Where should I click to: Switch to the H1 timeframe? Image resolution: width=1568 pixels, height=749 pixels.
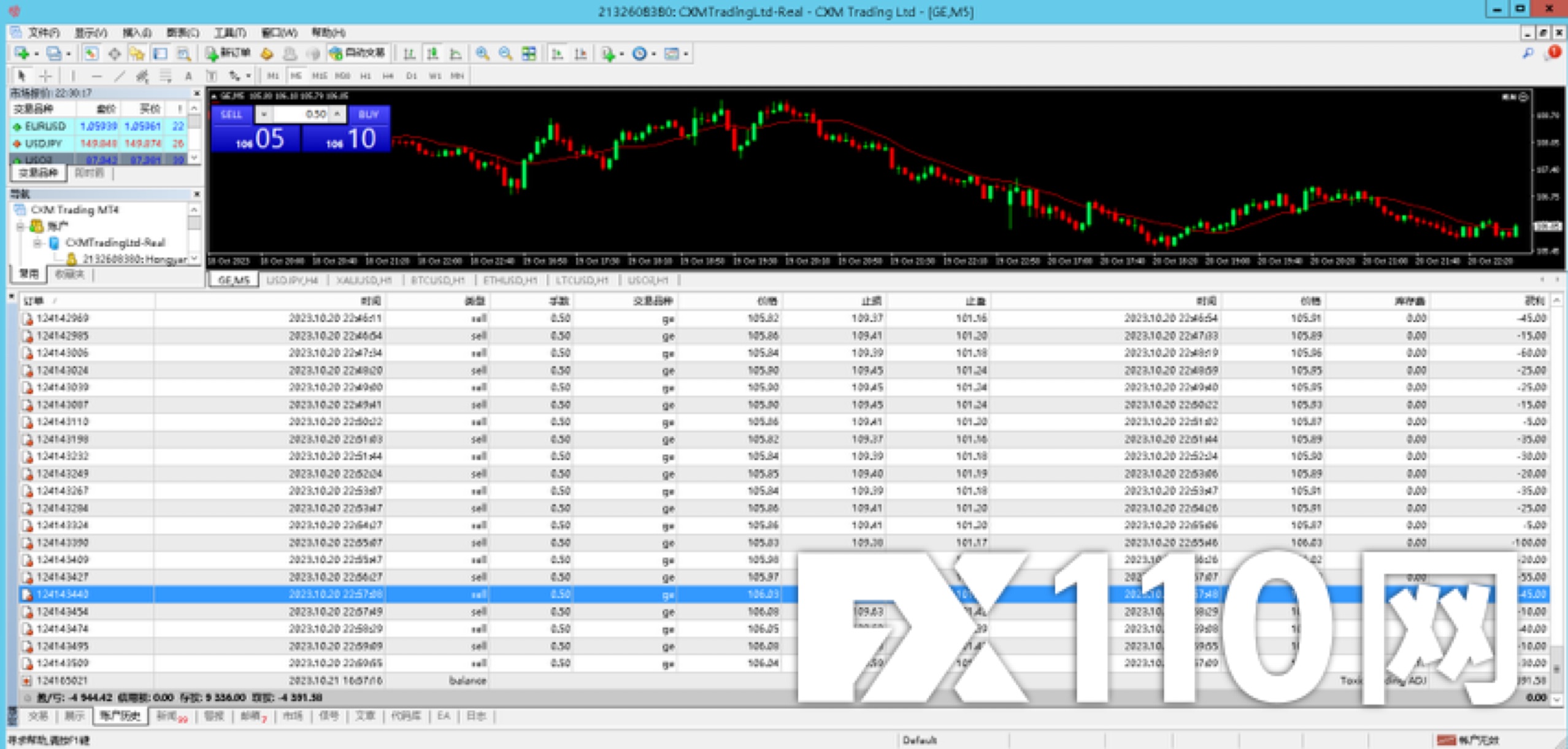coord(366,76)
